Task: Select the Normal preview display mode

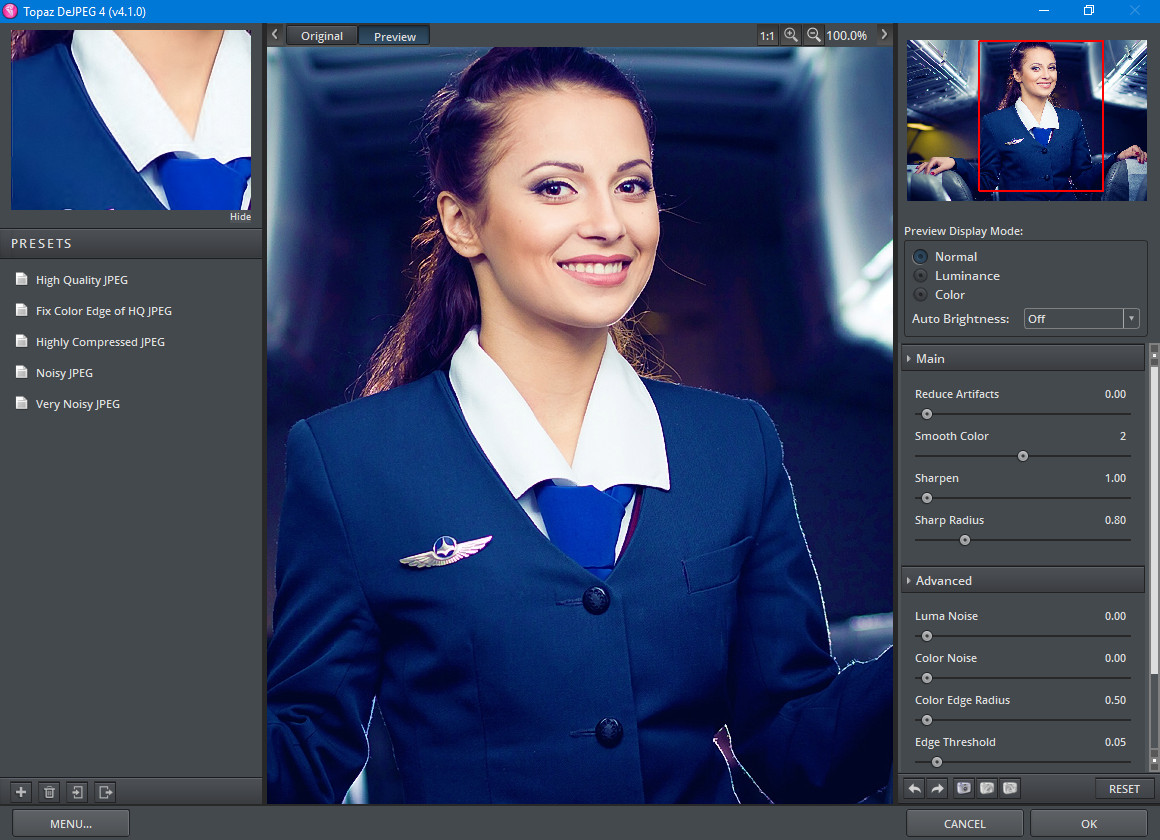Action: click(920, 257)
